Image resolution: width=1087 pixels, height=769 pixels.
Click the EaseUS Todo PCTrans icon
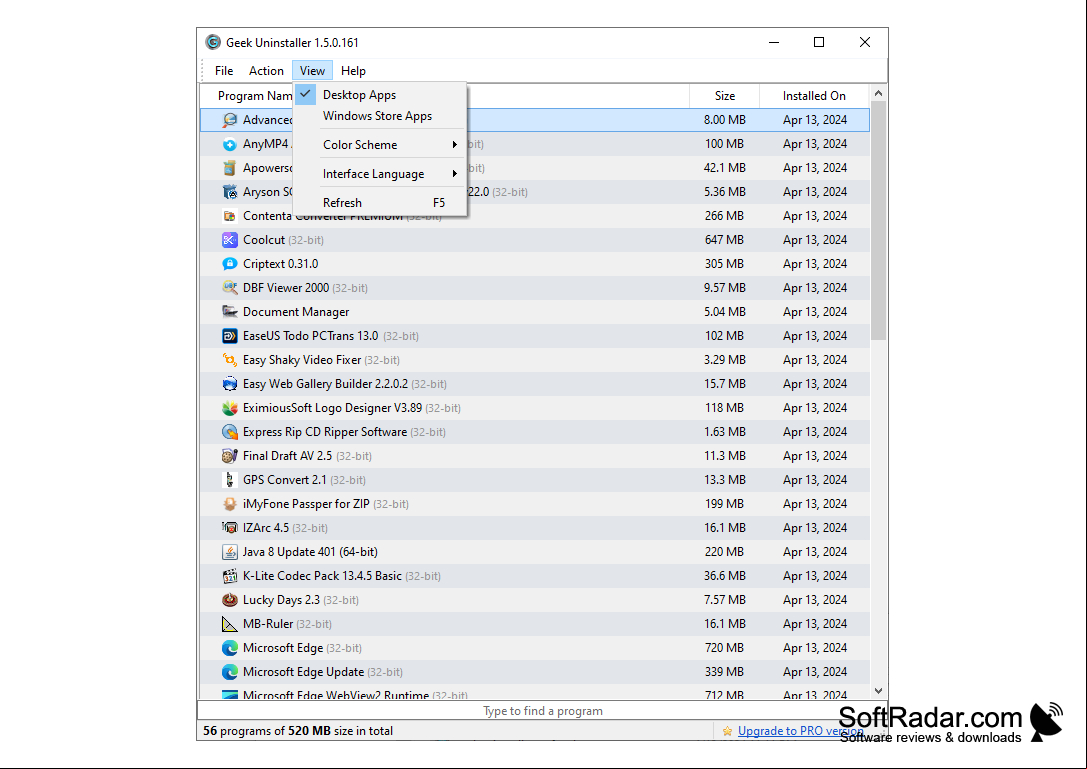pos(229,336)
